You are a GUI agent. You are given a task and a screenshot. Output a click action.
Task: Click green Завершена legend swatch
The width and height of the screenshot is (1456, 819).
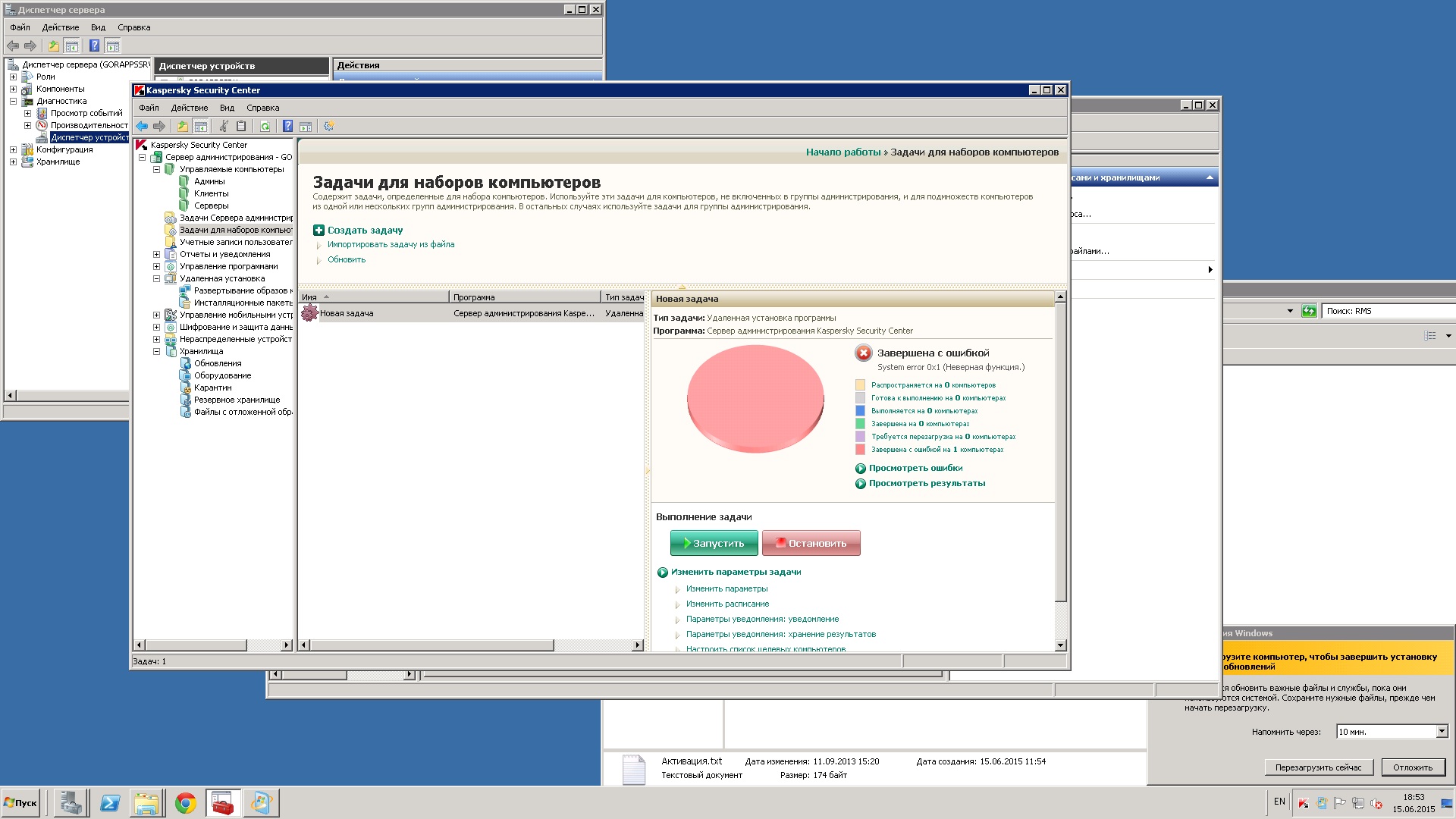pyautogui.click(x=860, y=424)
